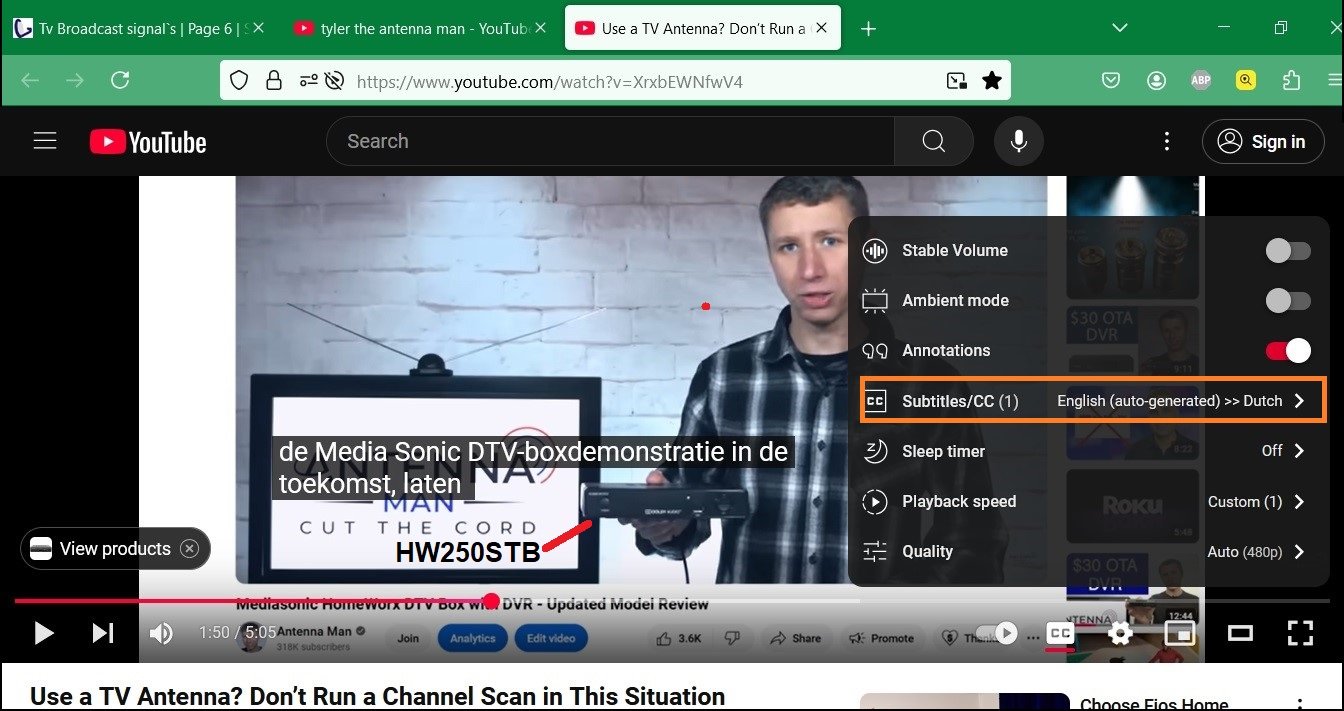Play the video
Image resolution: width=1344 pixels, height=711 pixels.
pyautogui.click(x=44, y=633)
